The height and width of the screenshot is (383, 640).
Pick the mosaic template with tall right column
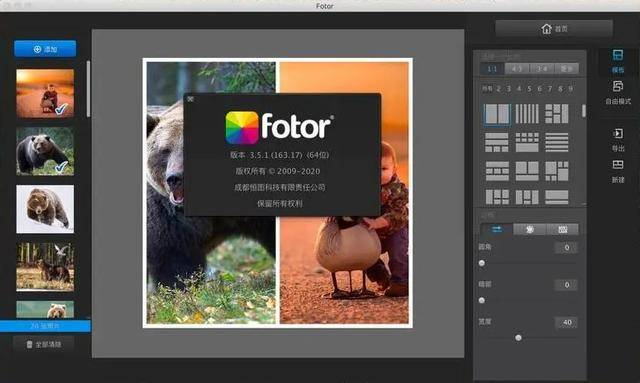point(557,114)
